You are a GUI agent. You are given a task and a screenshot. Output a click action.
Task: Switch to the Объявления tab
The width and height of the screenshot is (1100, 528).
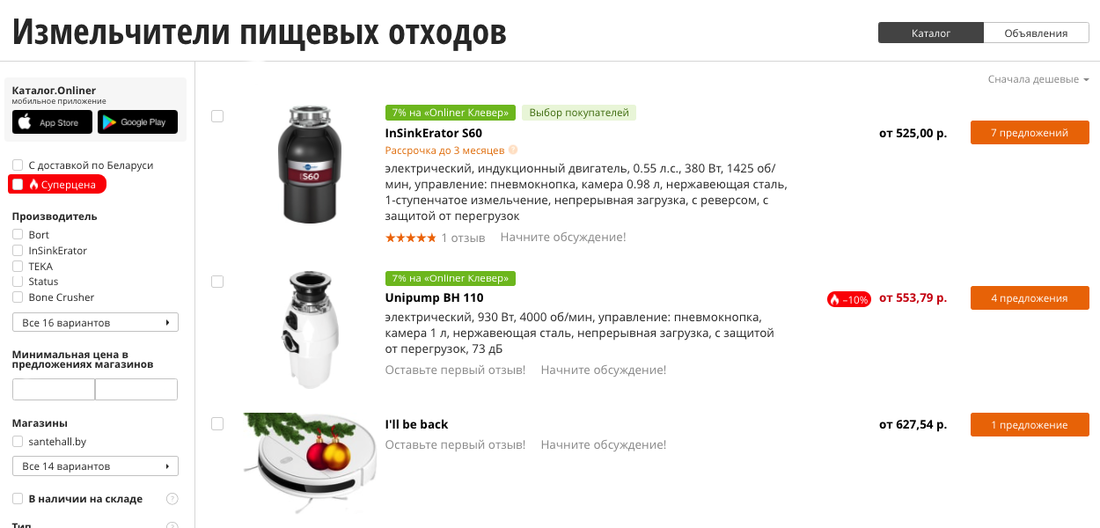coord(1035,33)
